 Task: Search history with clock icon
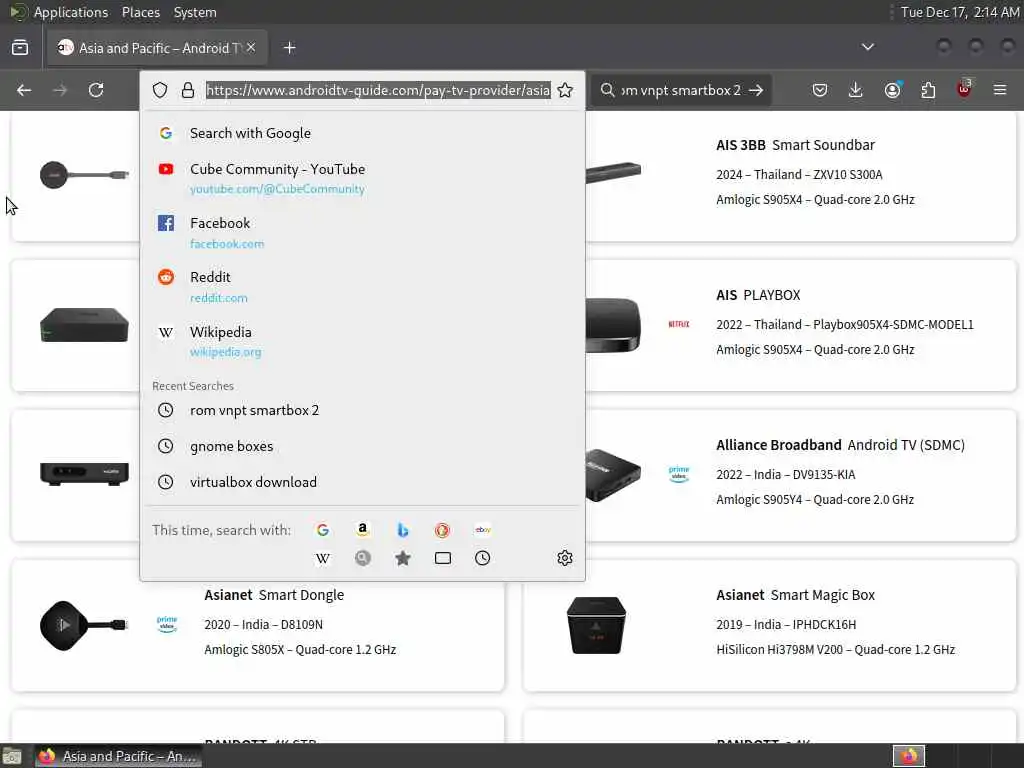coord(483,558)
